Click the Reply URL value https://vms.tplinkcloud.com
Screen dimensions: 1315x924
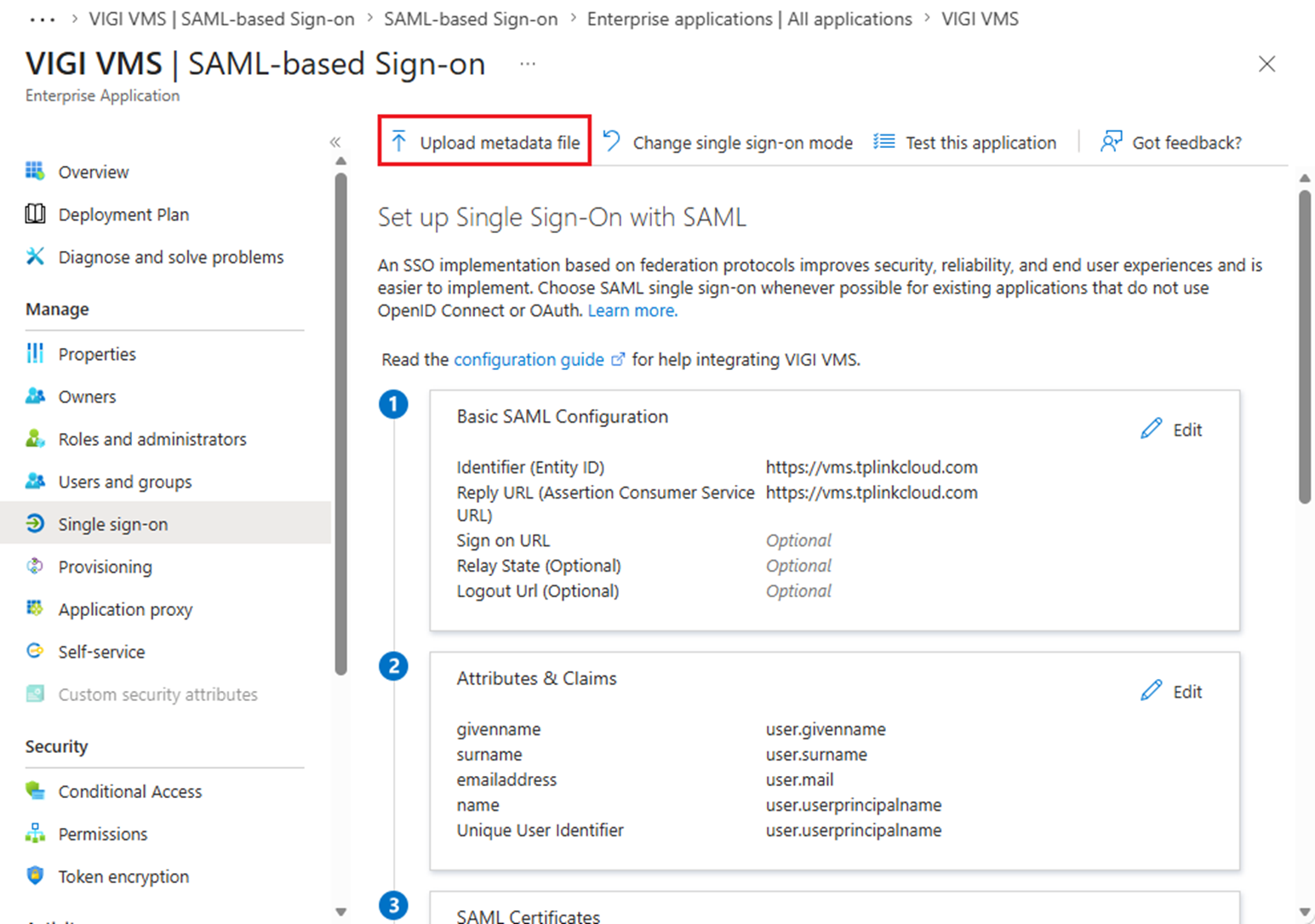[x=872, y=493]
